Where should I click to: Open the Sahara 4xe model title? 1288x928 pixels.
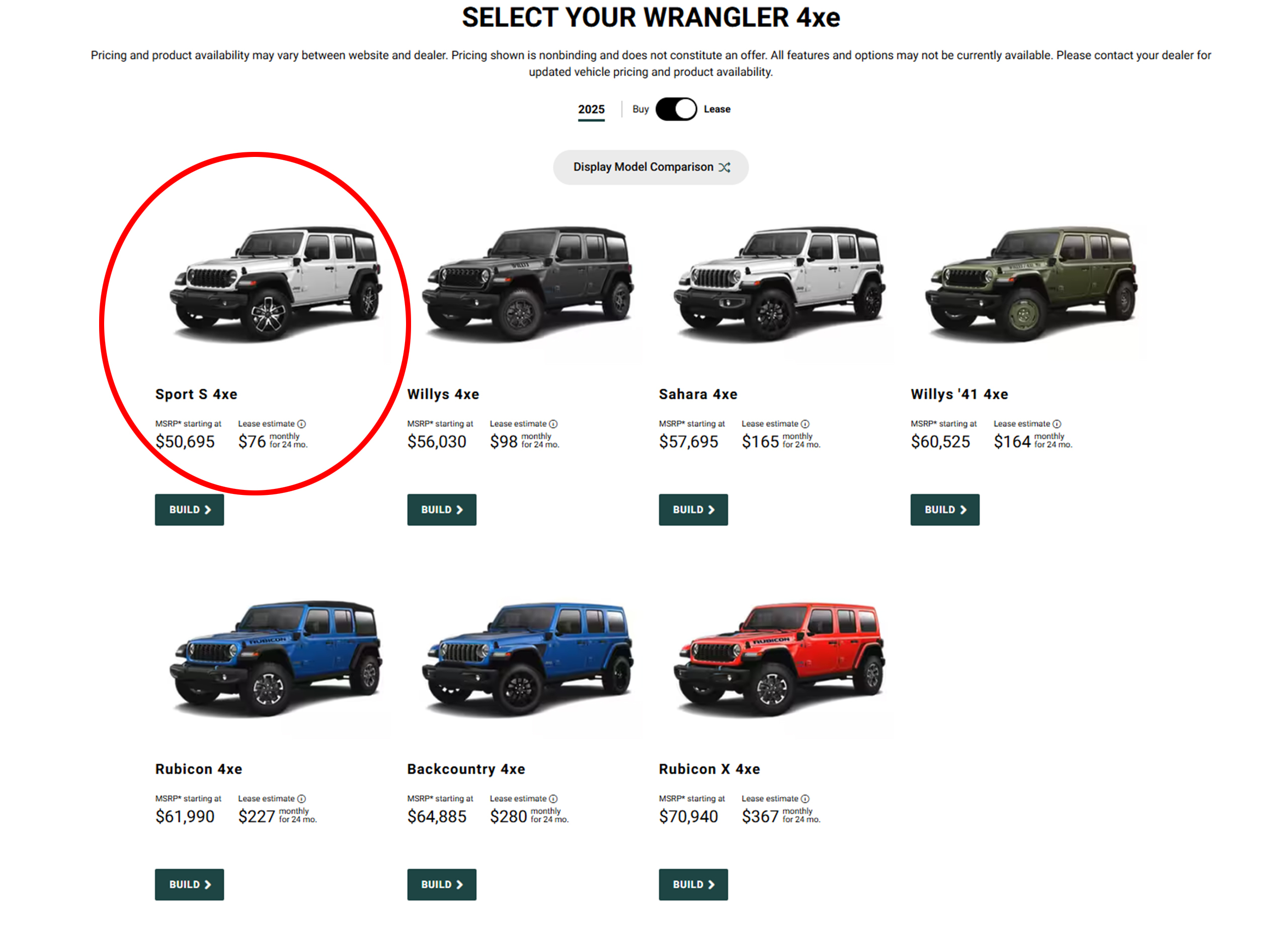click(698, 394)
